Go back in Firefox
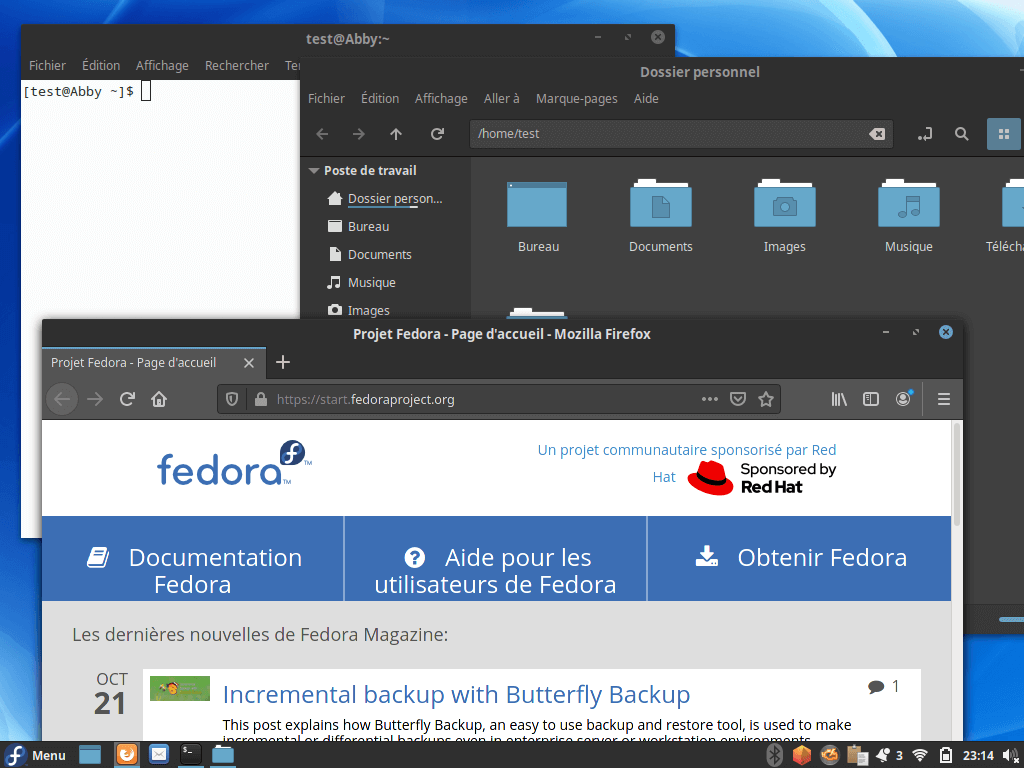Viewport: 1024px width, 768px height. tap(62, 399)
